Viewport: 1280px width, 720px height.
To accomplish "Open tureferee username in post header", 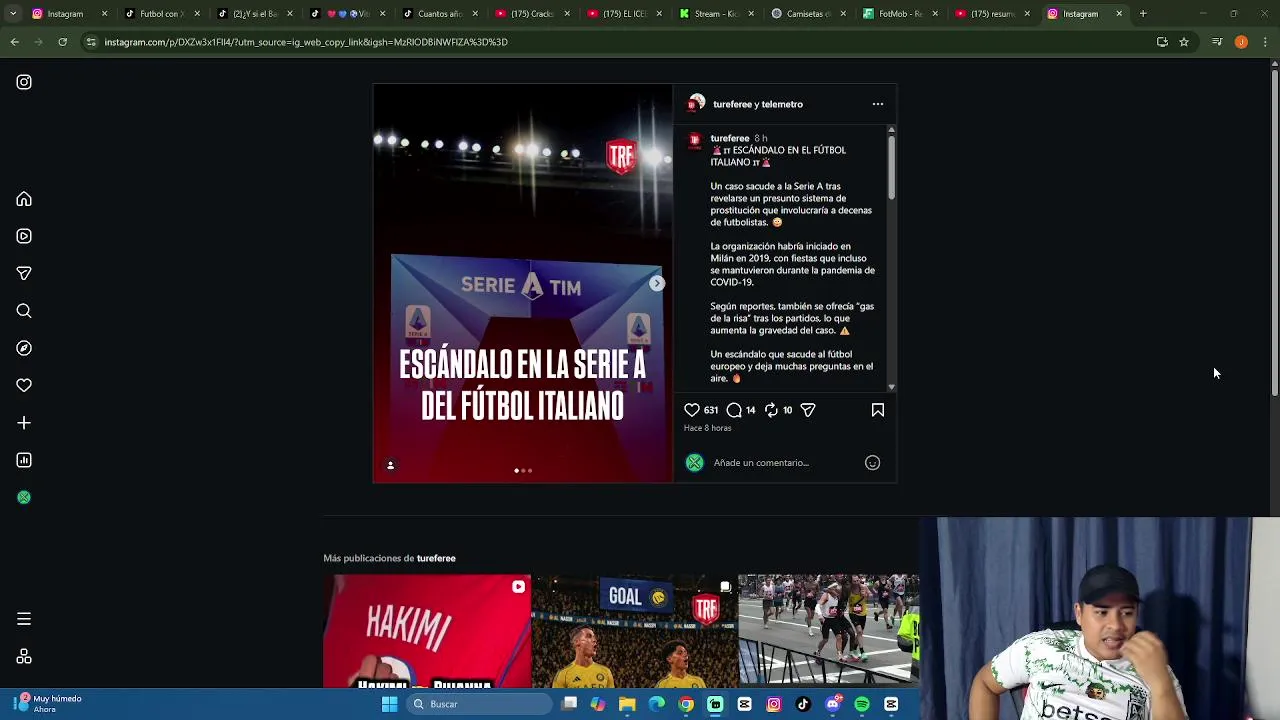I will tap(732, 104).
